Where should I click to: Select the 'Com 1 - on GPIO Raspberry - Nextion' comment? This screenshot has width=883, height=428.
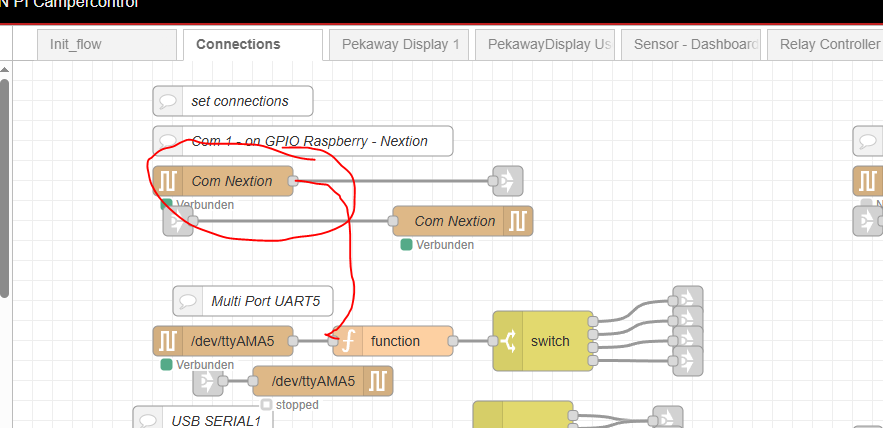click(303, 141)
